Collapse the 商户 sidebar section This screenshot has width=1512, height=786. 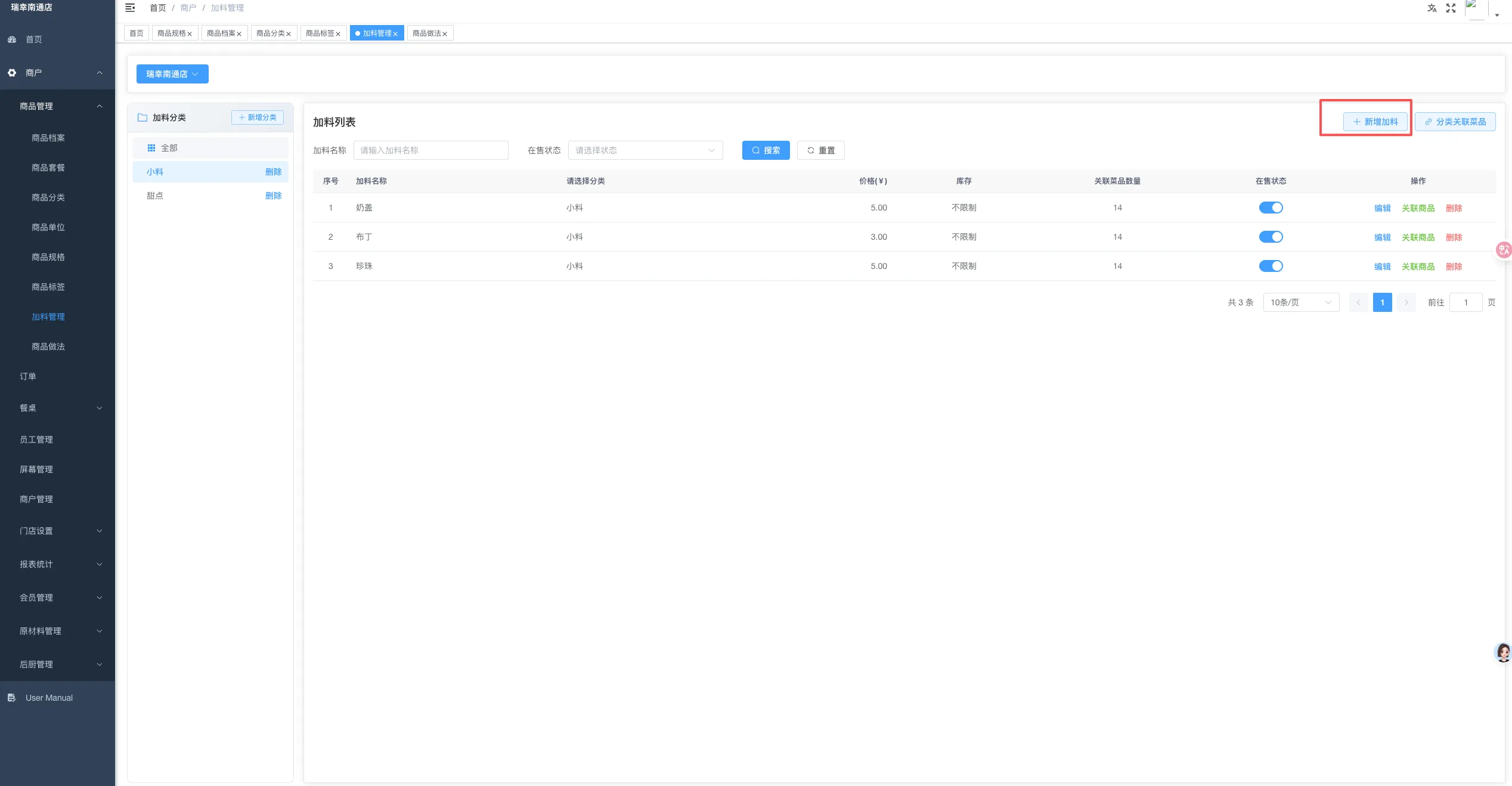pyautogui.click(x=57, y=73)
